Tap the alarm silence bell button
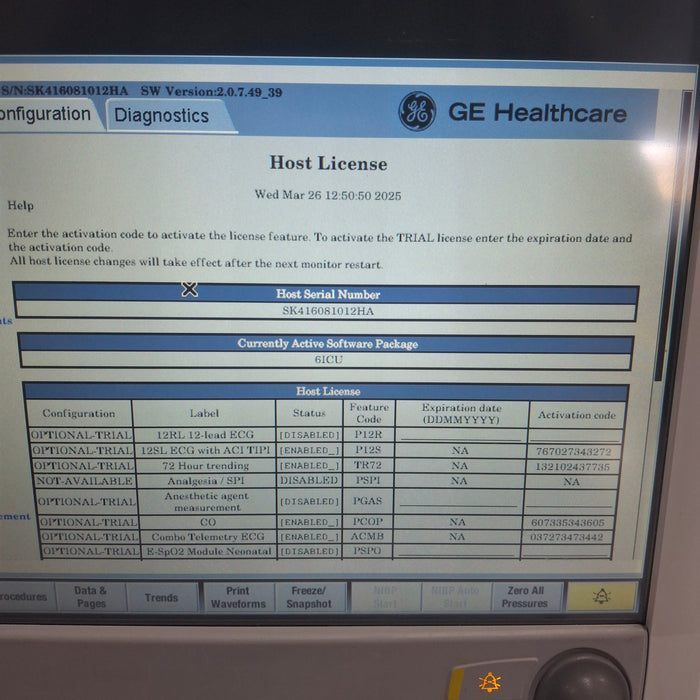The height and width of the screenshot is (700, 700). click(x=601, y=596)
